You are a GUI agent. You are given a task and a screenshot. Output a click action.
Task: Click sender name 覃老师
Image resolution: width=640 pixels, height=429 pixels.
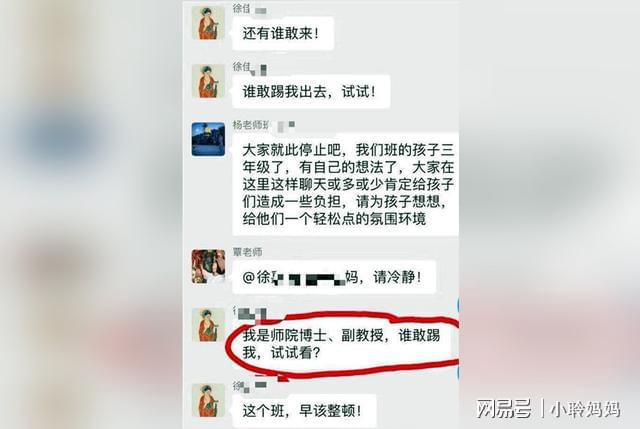247,252
